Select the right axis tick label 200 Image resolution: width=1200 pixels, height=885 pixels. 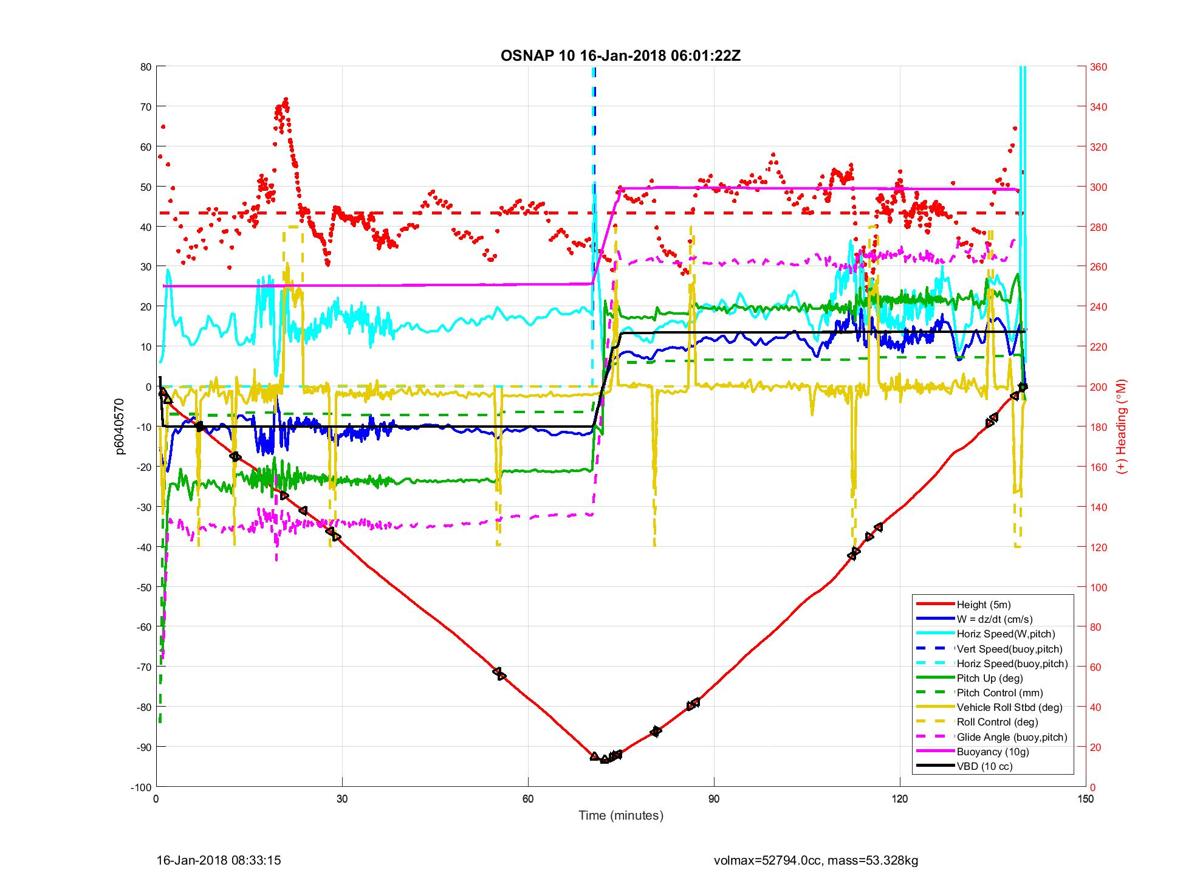(x=1100, y=387)
